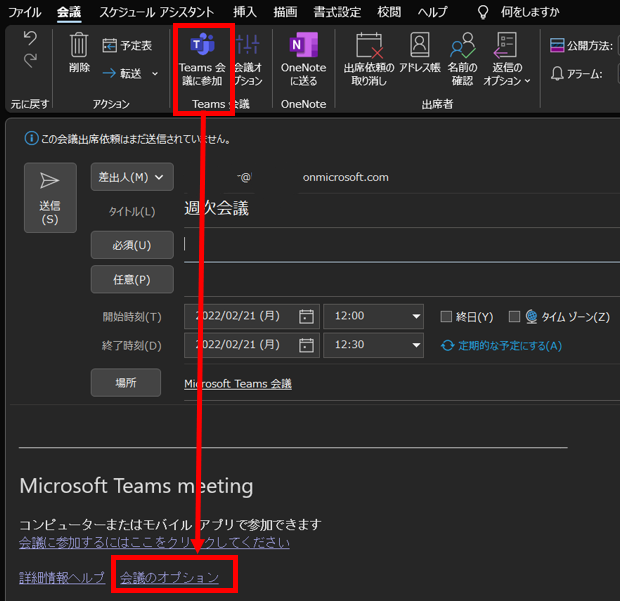Click 会議に参加するにはここをクリックしてください link
620x601 pixels.
click(154, 542)
